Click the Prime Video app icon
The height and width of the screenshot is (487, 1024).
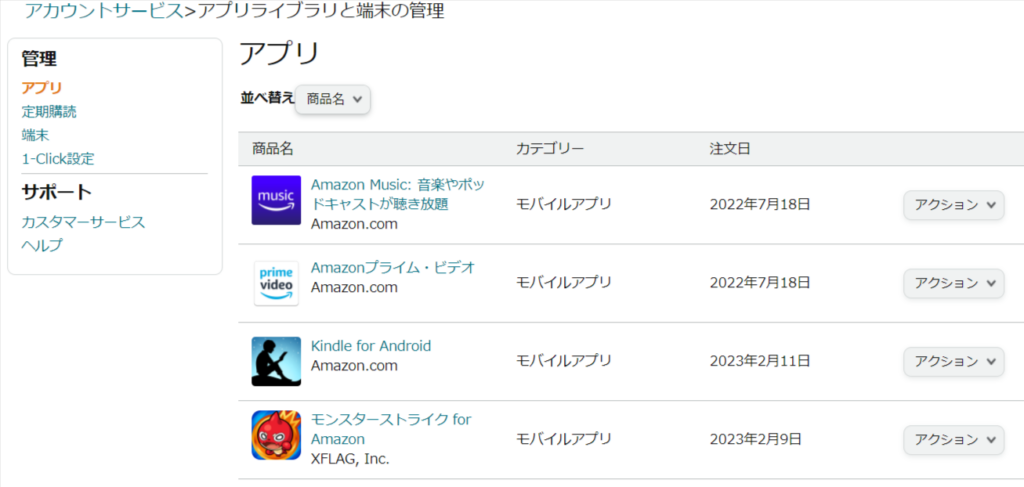[x=276, y=283]
